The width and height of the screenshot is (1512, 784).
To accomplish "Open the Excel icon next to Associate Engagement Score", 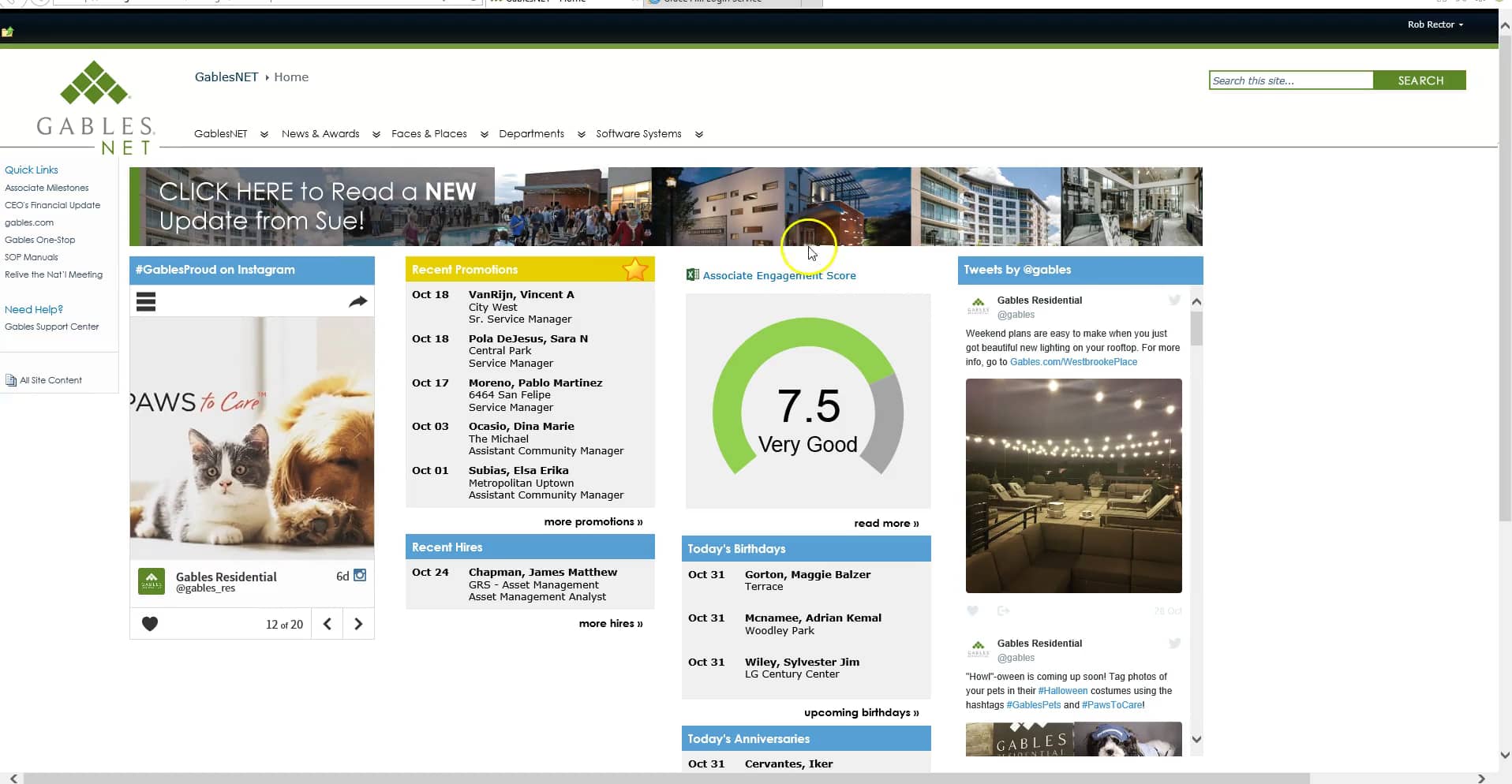I will [x=691, y=274].
